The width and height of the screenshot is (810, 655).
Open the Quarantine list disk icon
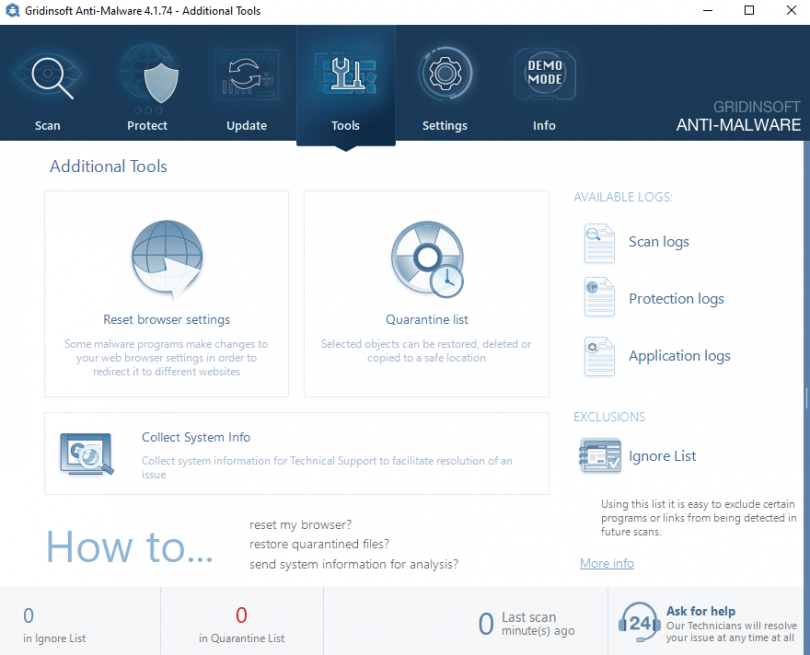pos(426,258)
